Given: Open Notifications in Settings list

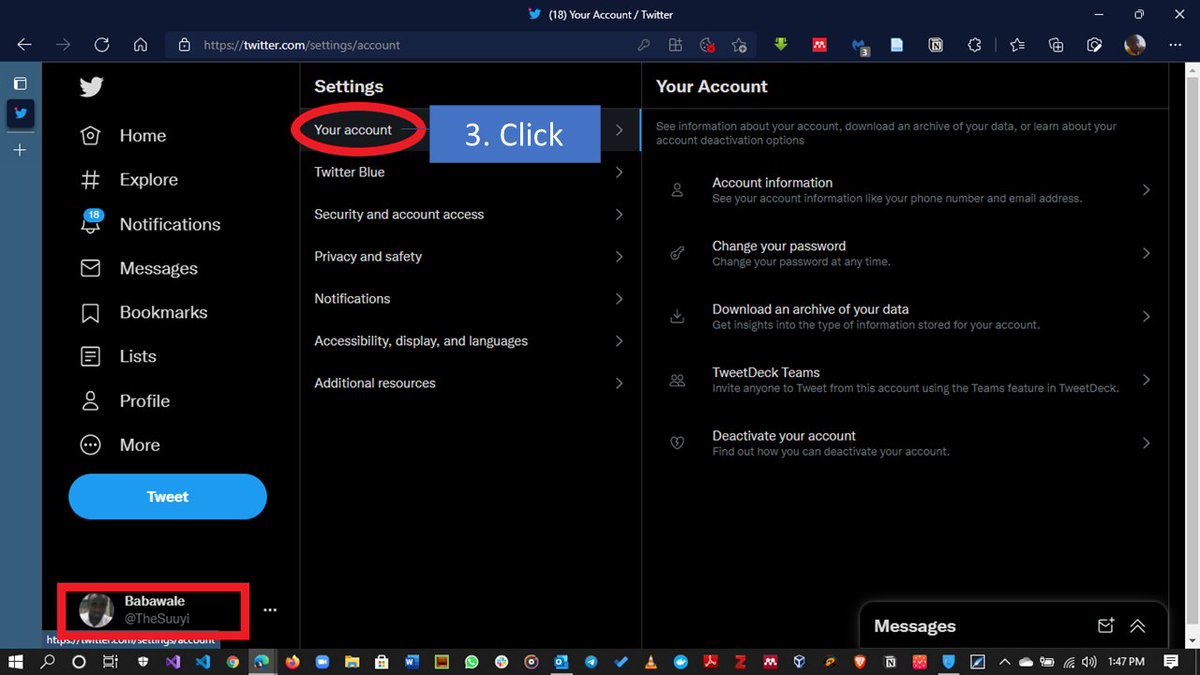Looking at the screenshot, I should [x=469, y=298].
